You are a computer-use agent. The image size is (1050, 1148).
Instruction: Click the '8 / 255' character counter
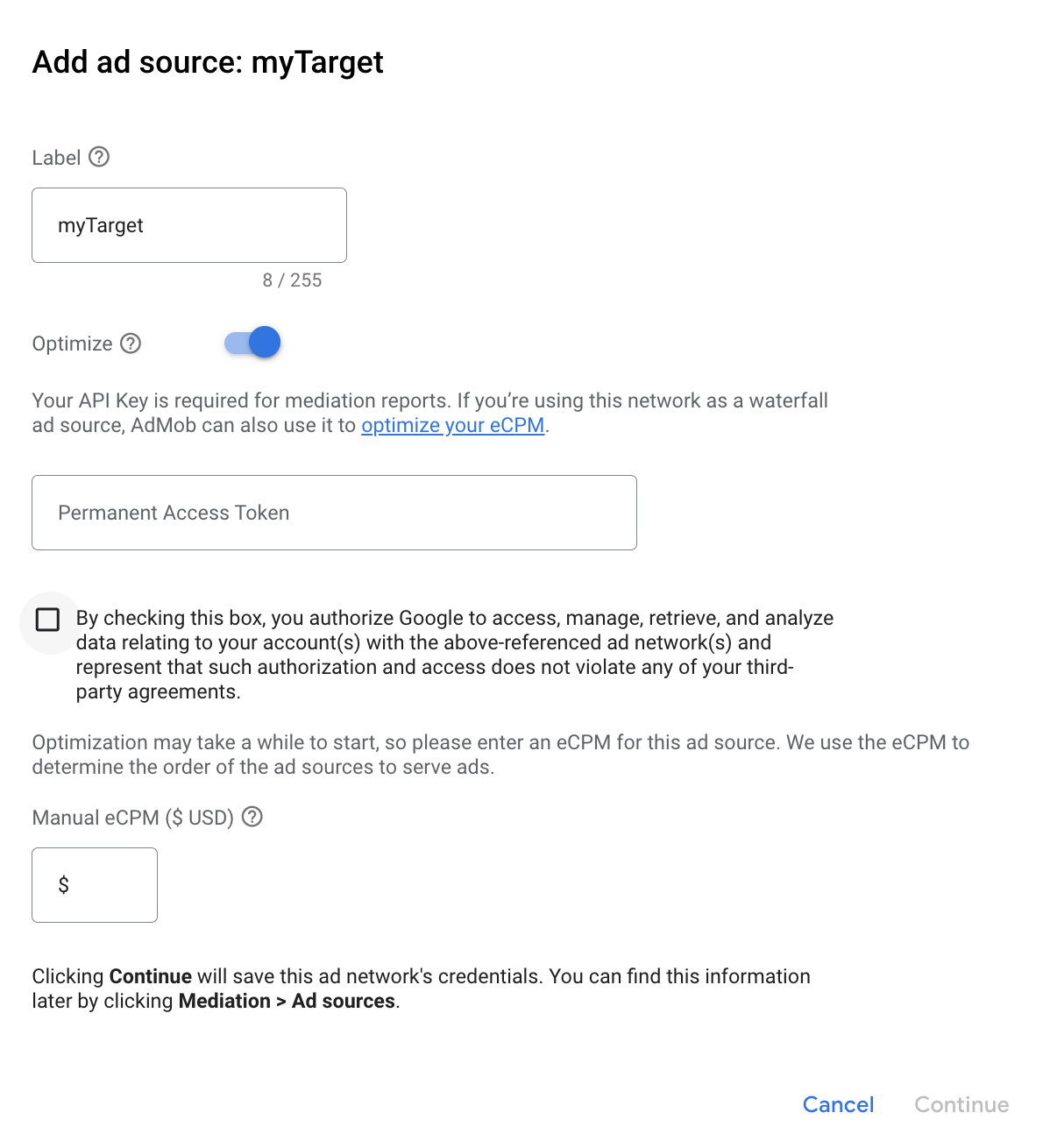pos(292,280)
